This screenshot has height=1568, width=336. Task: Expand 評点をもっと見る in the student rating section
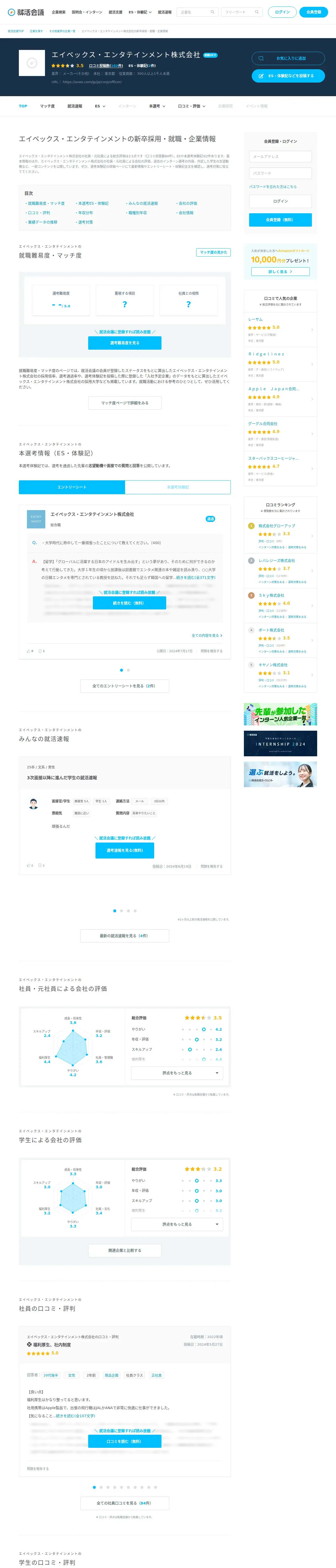177,1224
